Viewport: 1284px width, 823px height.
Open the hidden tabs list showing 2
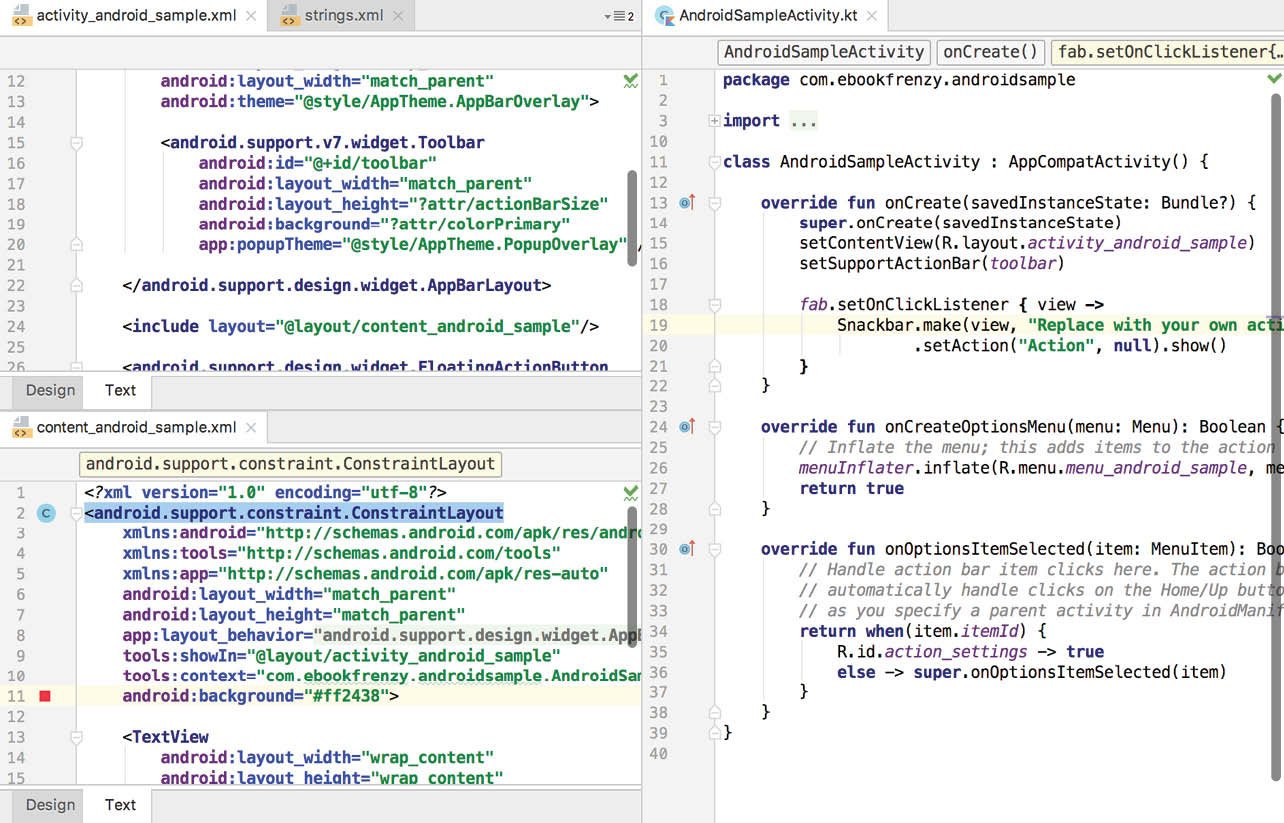pos(620,16)
